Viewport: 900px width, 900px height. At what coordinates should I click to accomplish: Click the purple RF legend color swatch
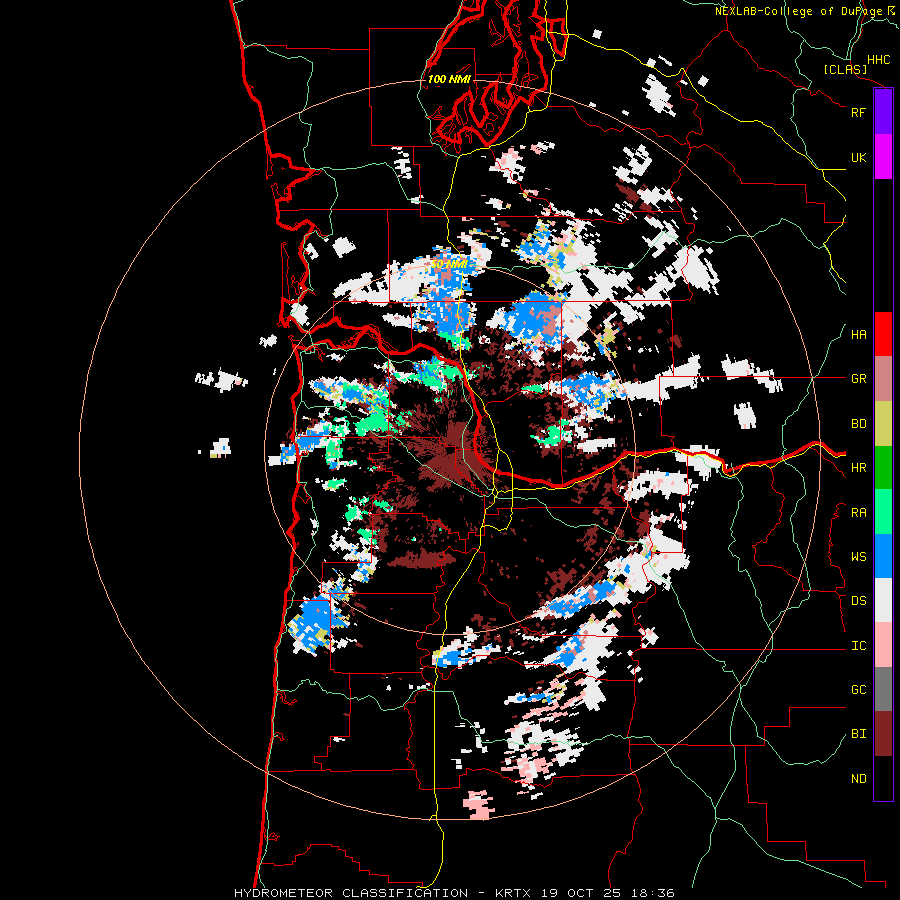[x=883, y=112]
